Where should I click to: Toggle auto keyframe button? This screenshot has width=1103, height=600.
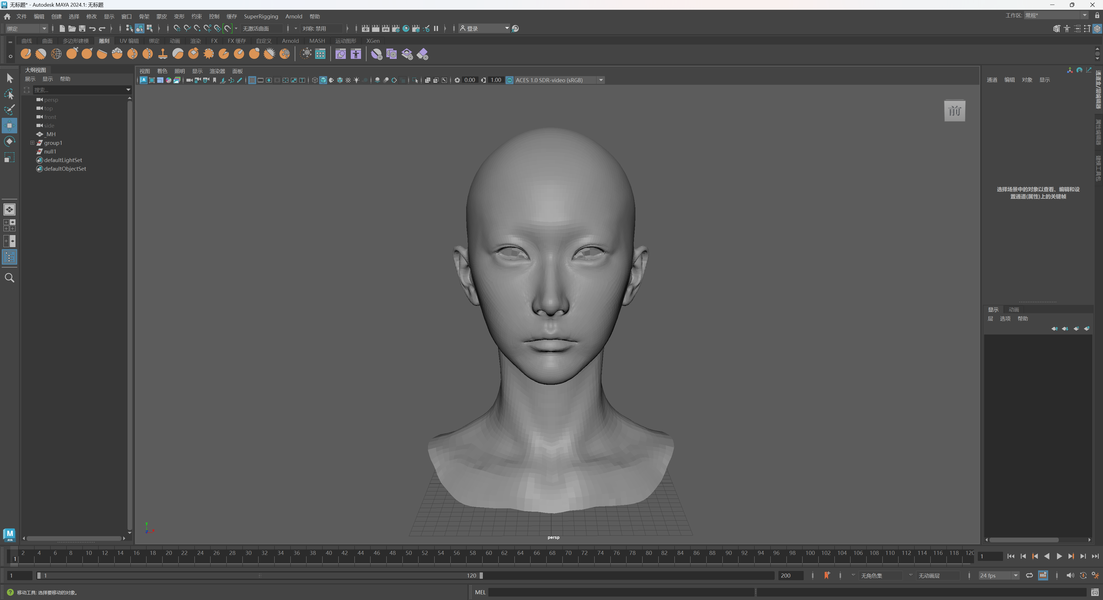[1083, 575]
